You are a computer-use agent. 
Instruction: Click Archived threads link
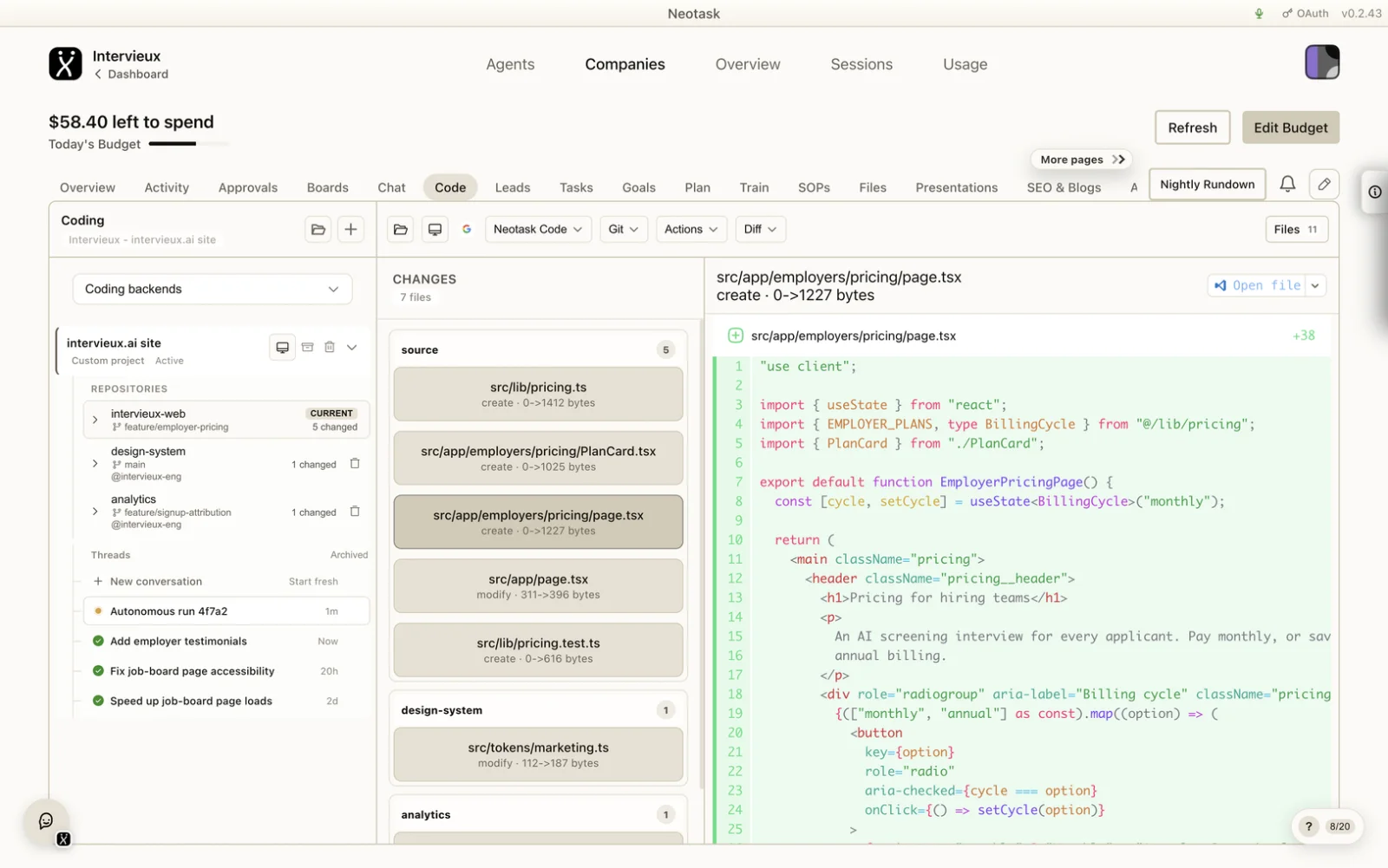349,555
